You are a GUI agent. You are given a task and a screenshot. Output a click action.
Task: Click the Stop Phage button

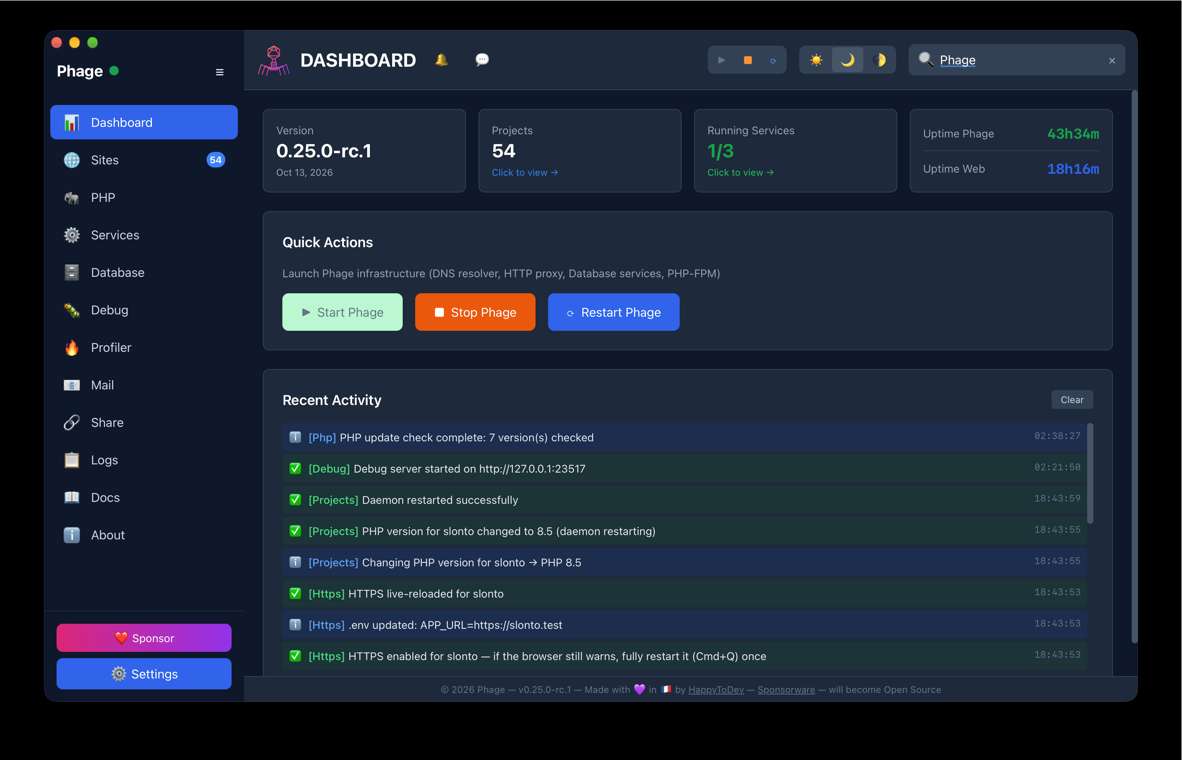pyautogui.click(x=475, y=312)
